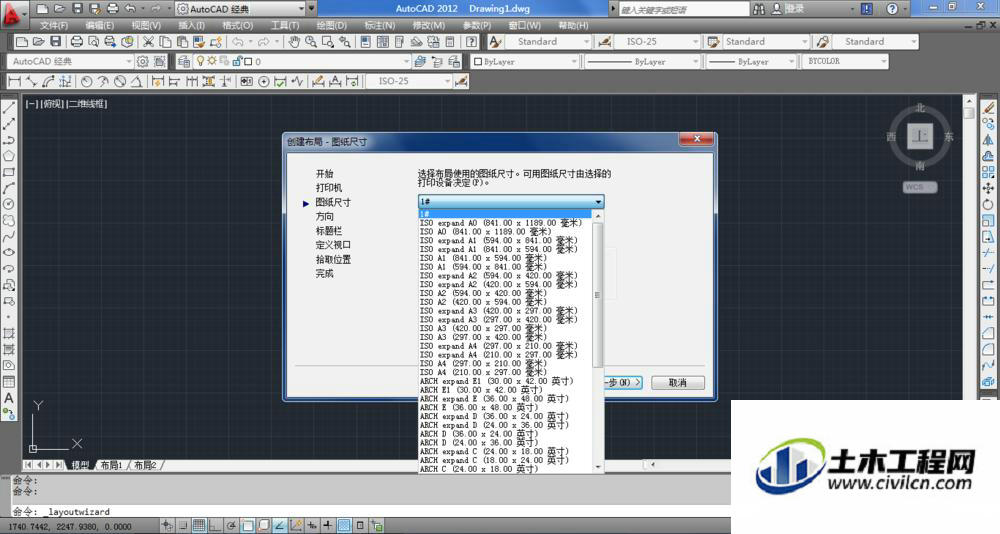
Task: Click the Undo arrow icon
Action: (x=237, y=41)
